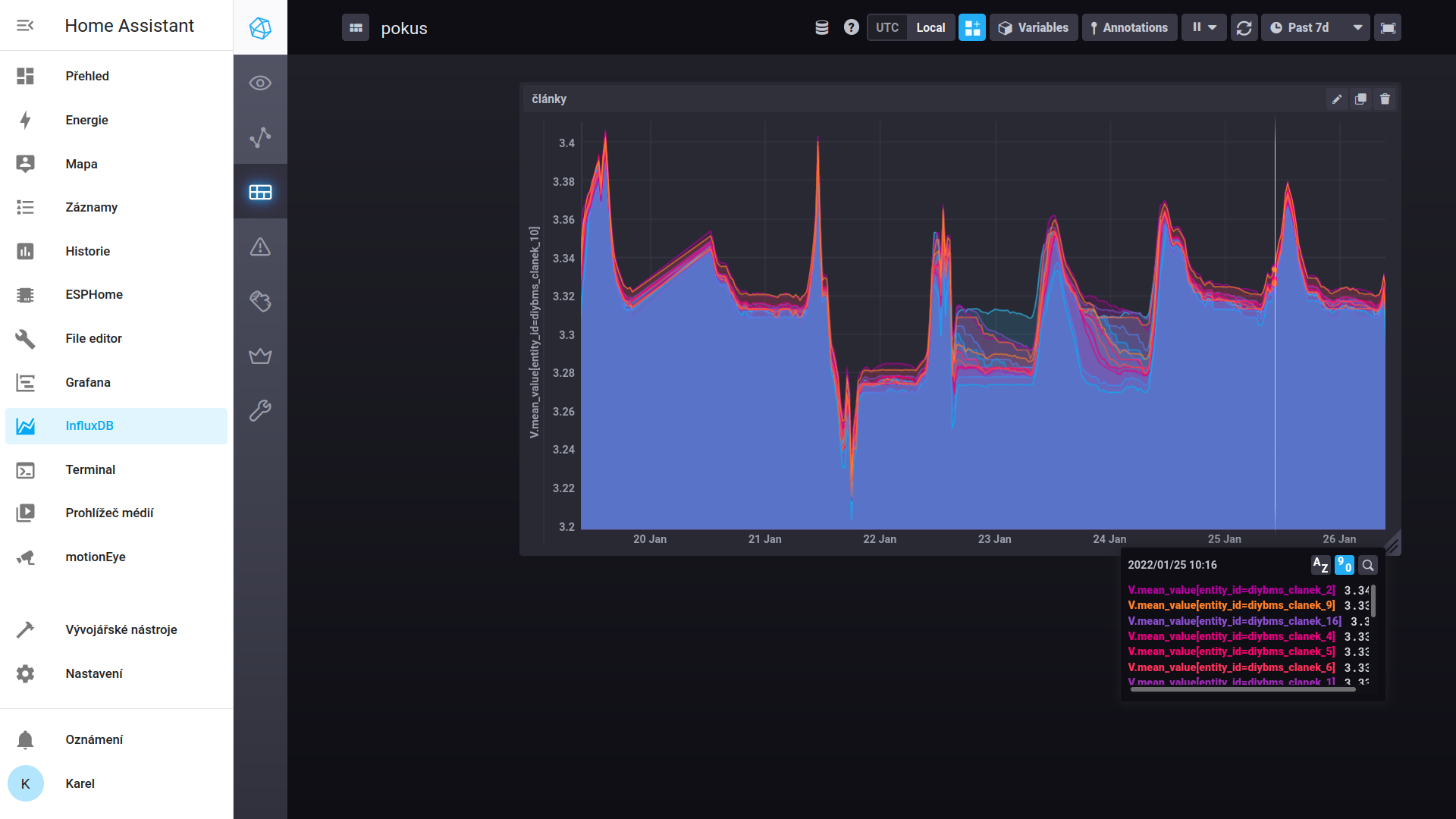Image resolution: width=1456 pixels, height=819 pixels.
Task: Delete the články cell with trash icon
Action: [1385, 99]
